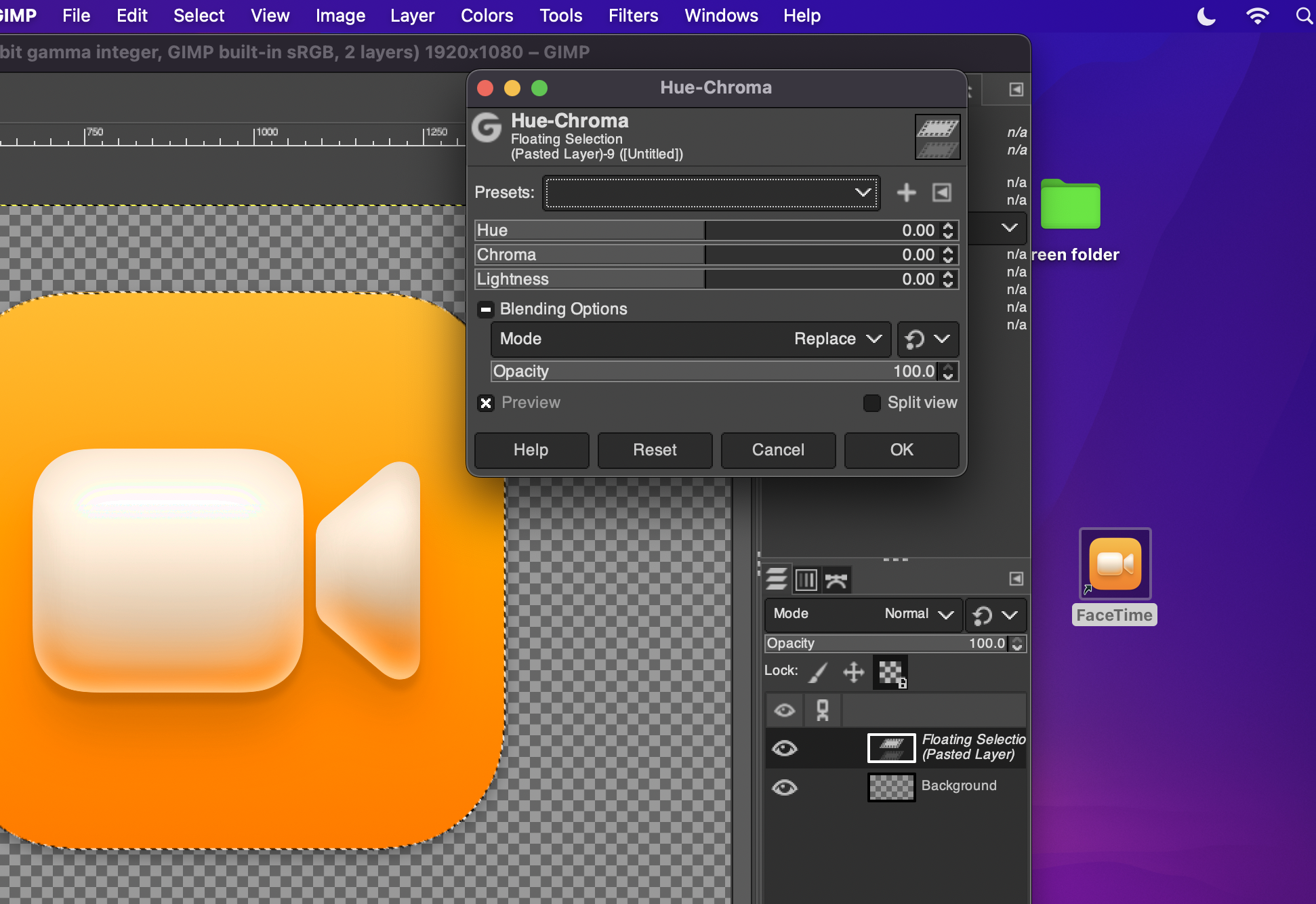Collapse the Blending Options section
This screenshot has width=1316, height=904.
click(485, 310)
